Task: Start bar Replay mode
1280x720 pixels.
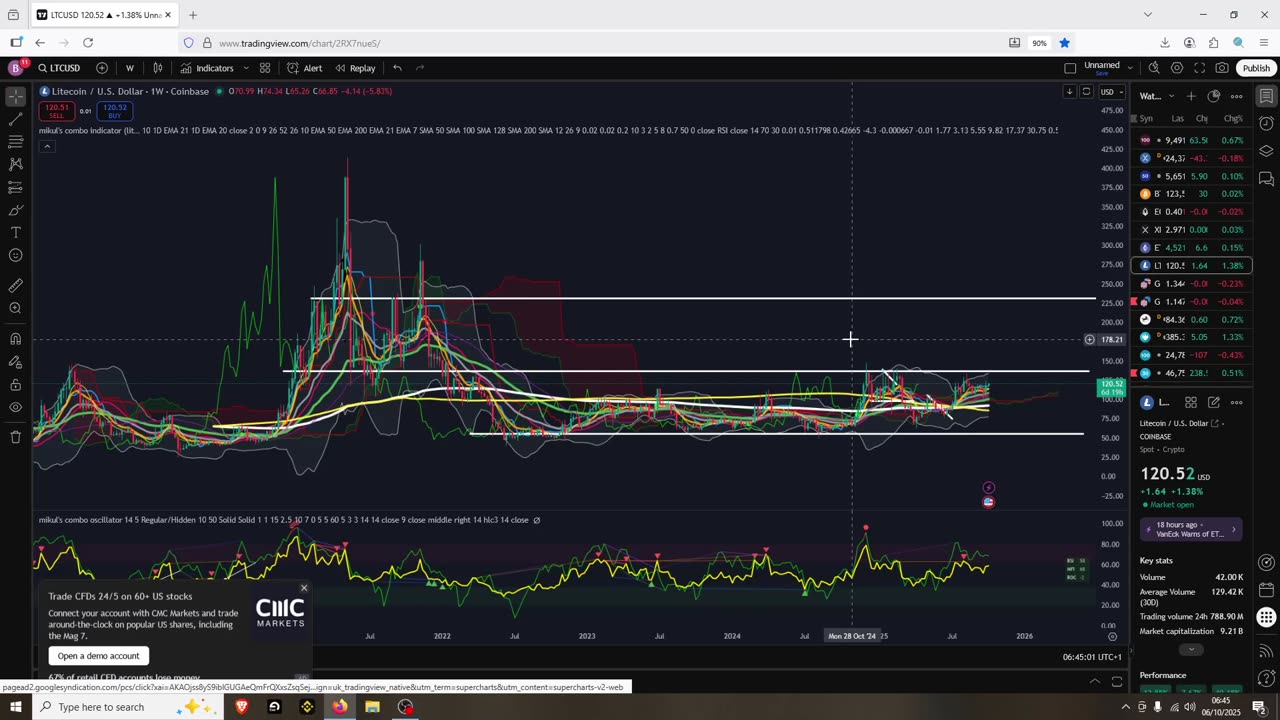Action: [355, 68]
